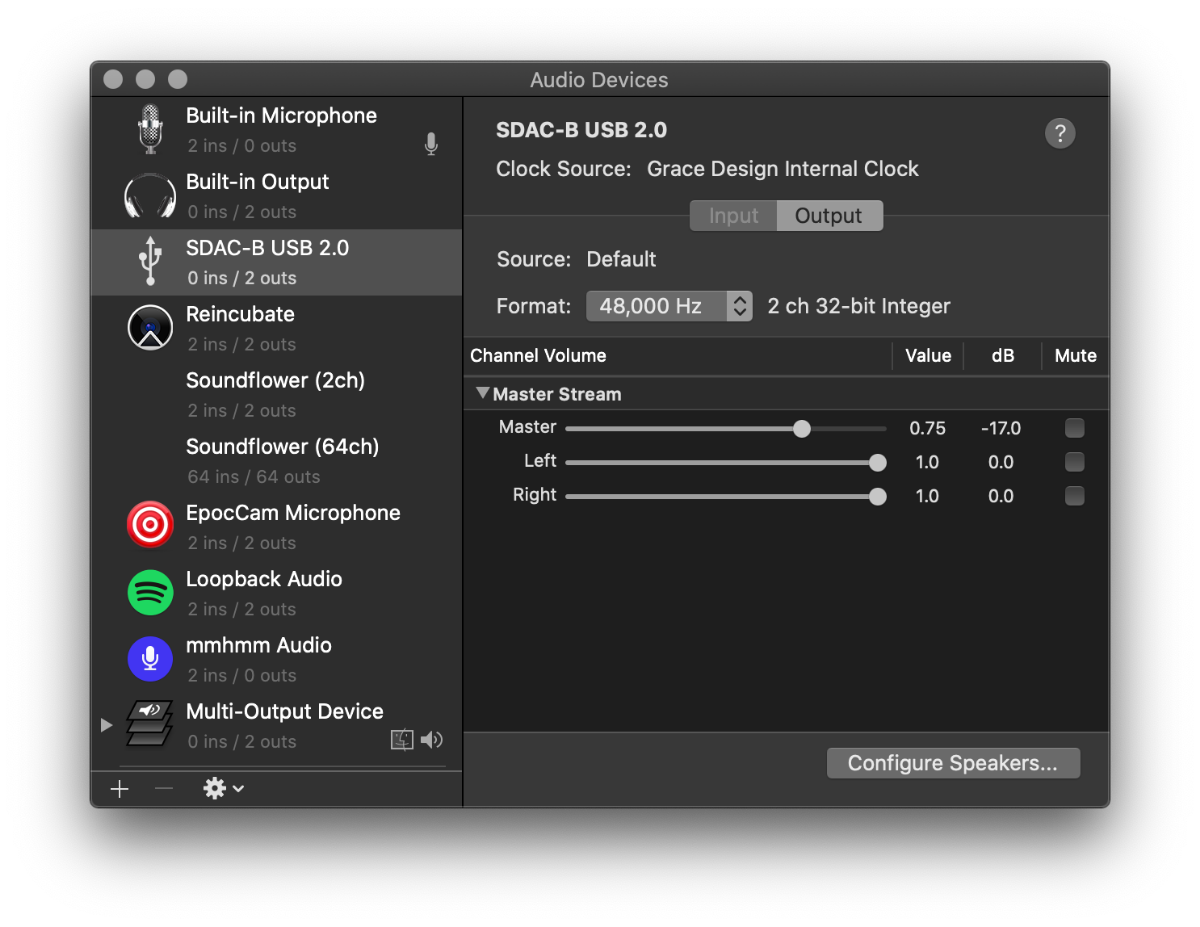The width and height of the screenshot is (1200, 927).
Task: Click the Built-in Output headphones icon
Action: [150, 197]
